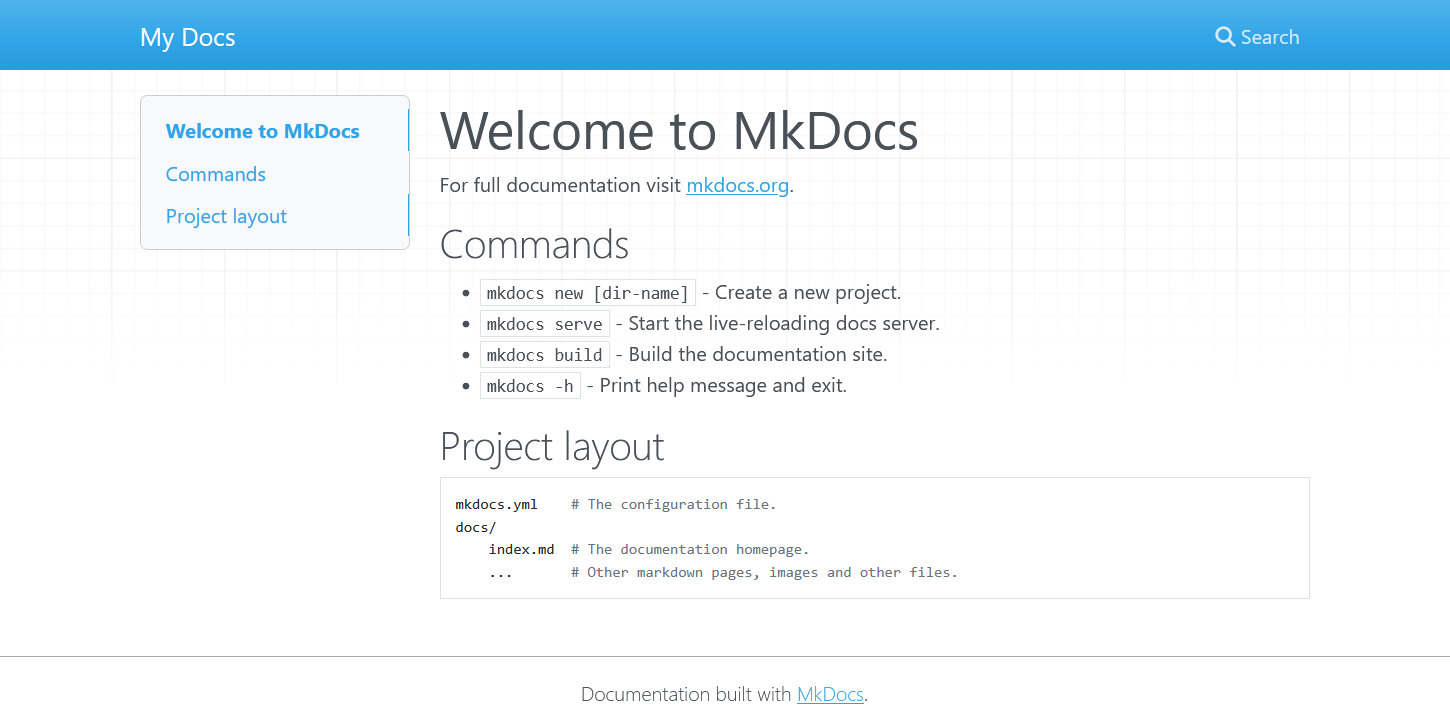Click the 'mkdocs build' code snippet

pos(544,355)
